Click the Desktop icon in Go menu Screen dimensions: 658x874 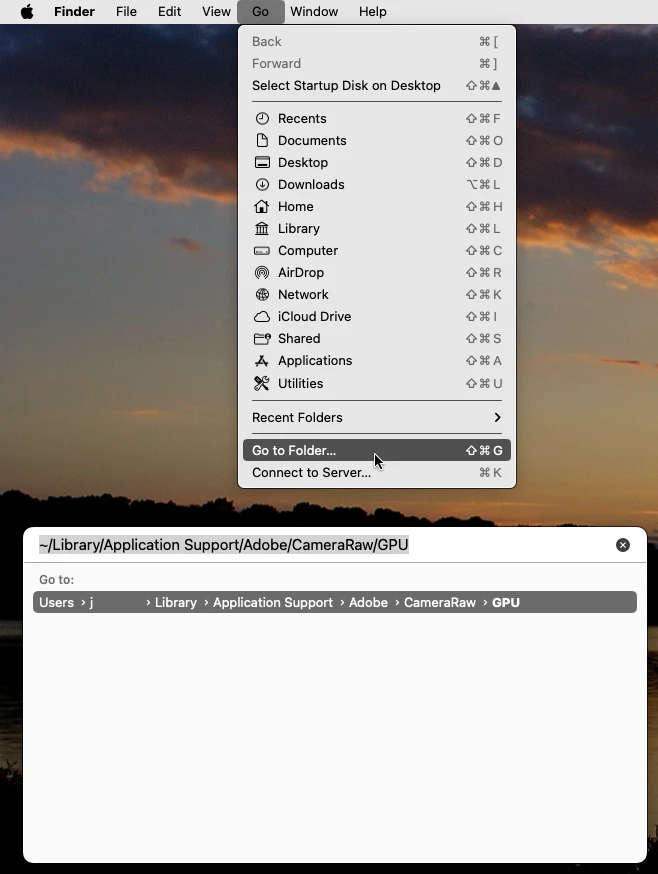pos(262,163)
